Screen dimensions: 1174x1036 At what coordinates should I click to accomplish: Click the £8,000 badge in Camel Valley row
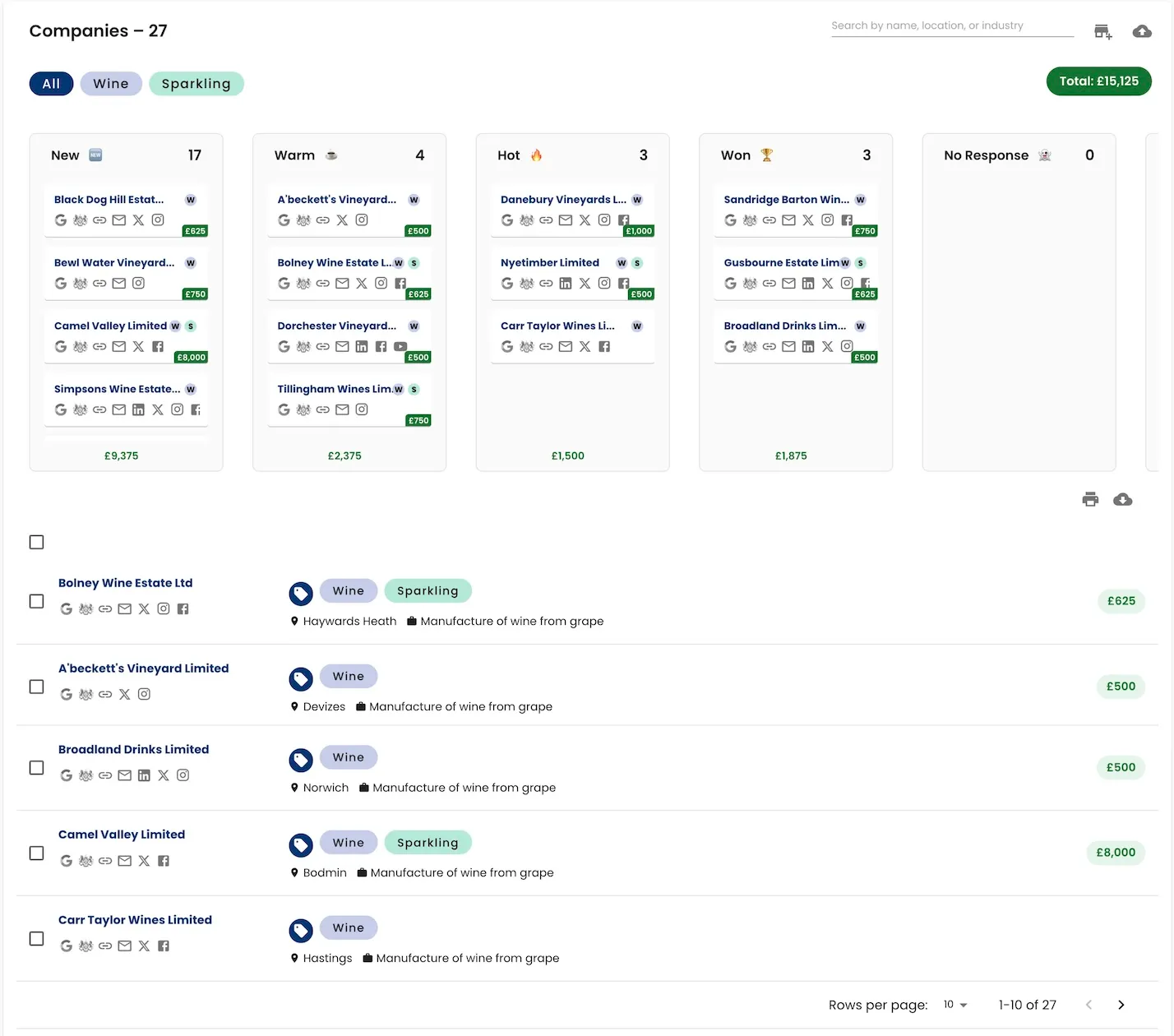tap(1116, 853)
